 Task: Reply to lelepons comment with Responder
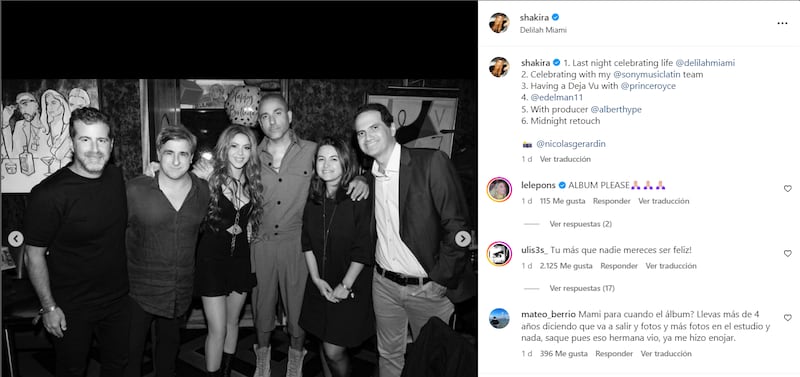tap(612, 201)
